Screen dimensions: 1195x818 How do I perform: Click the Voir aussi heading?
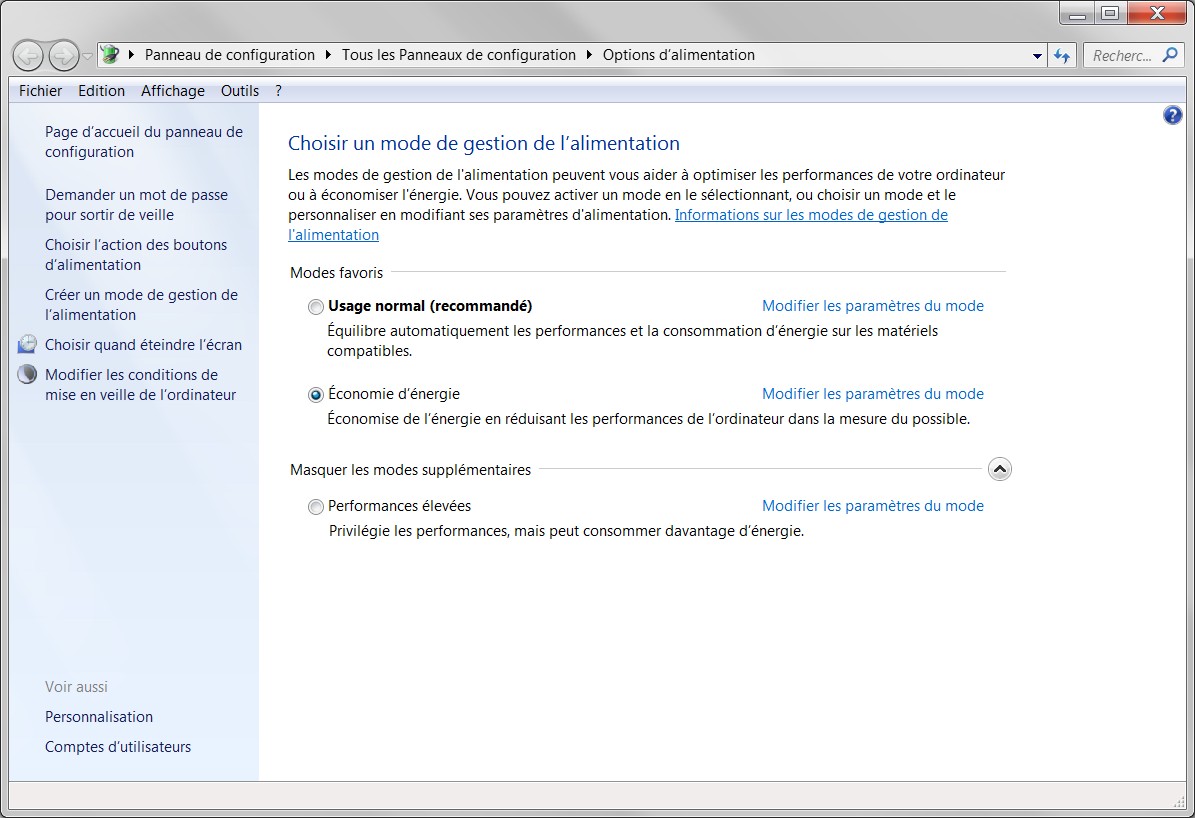[x=76, y=687]
